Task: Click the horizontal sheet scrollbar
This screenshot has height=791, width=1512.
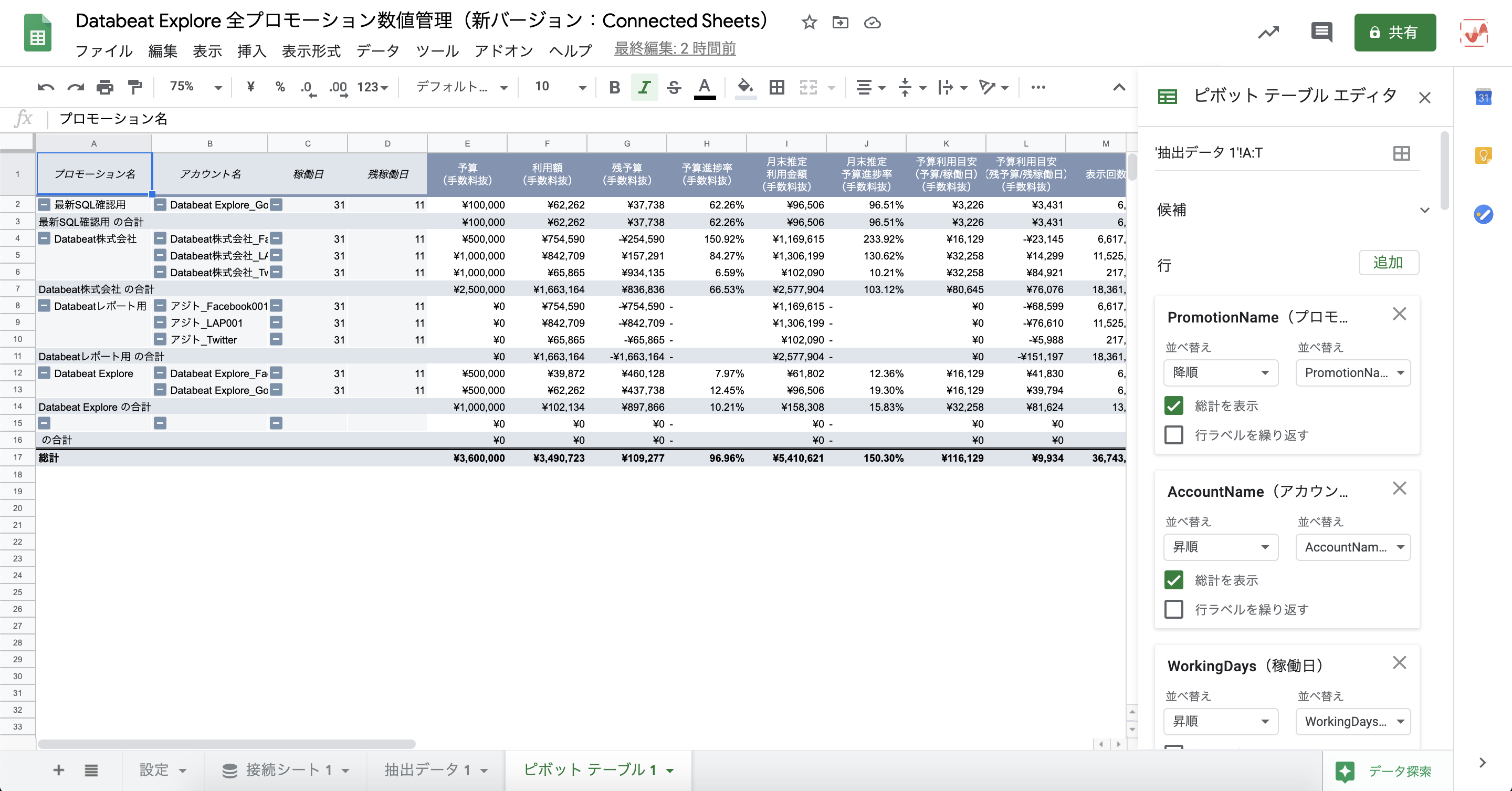Action: click(x=227, y=744)
